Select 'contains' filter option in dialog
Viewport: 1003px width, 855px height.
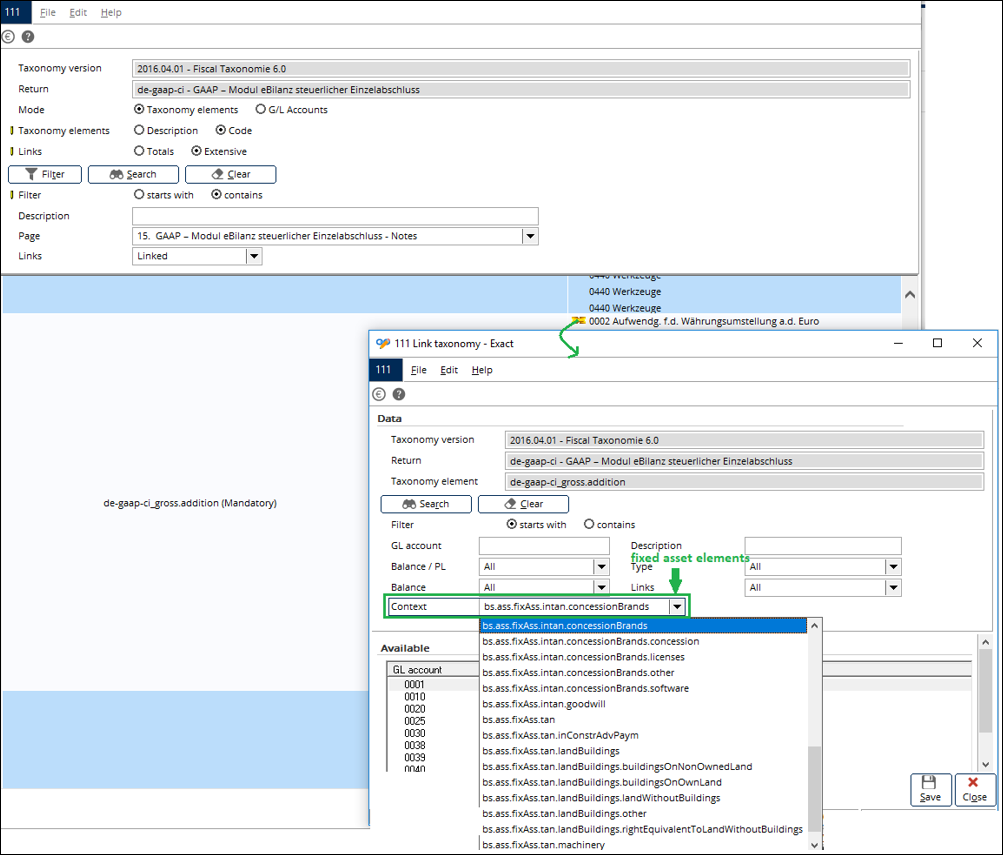589,524
